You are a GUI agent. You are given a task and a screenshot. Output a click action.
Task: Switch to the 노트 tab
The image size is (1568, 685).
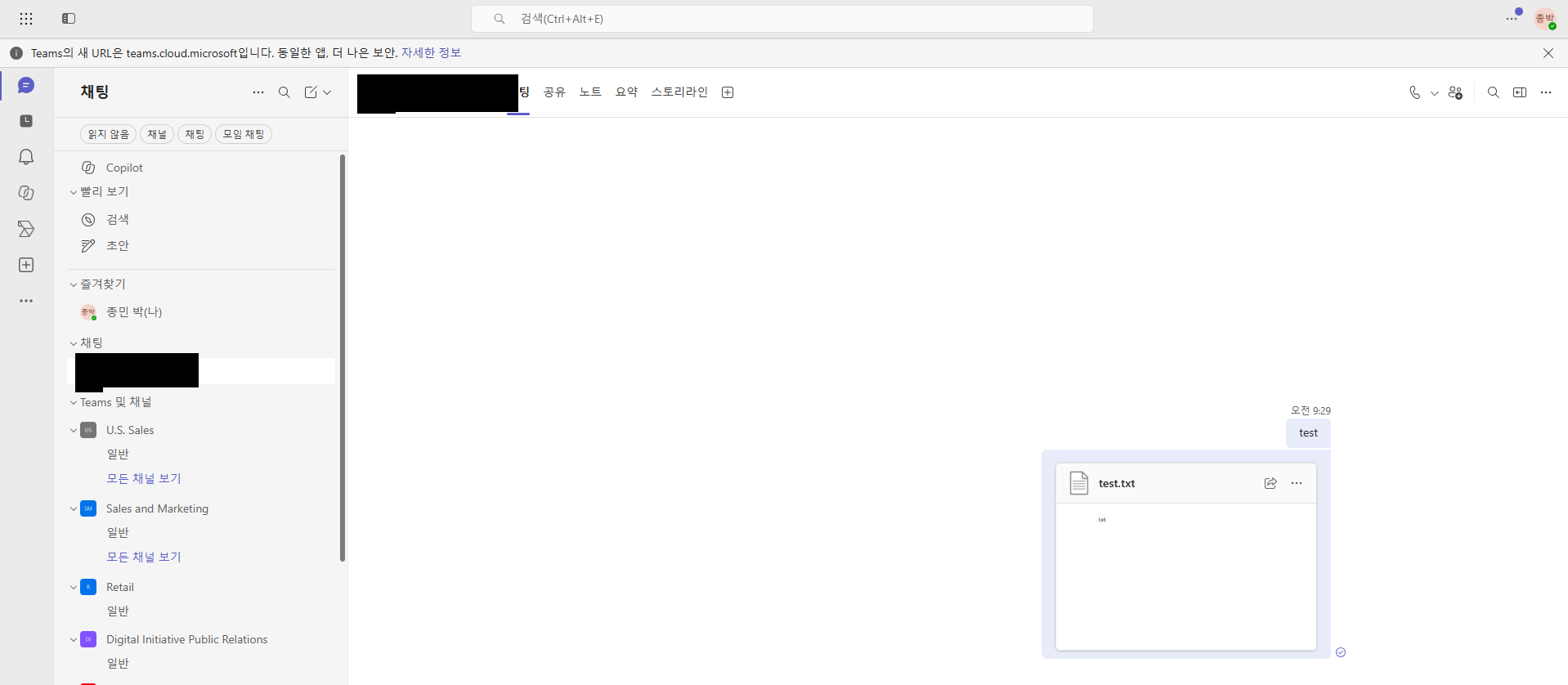pyautogui.click(x=590, y=92)
